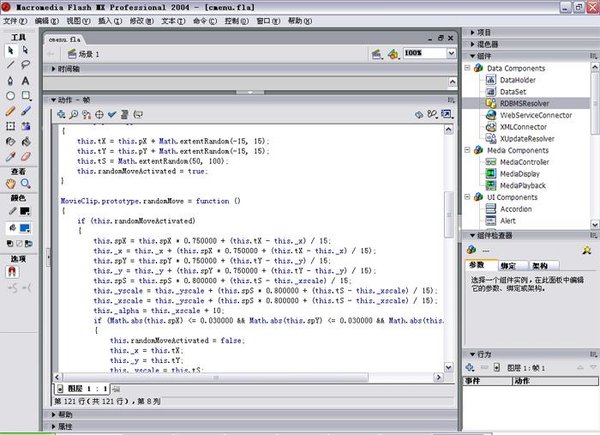Viewport: 600px width, 435px height.
Task: Click the fill color swatch
Action: pos(24,228)
